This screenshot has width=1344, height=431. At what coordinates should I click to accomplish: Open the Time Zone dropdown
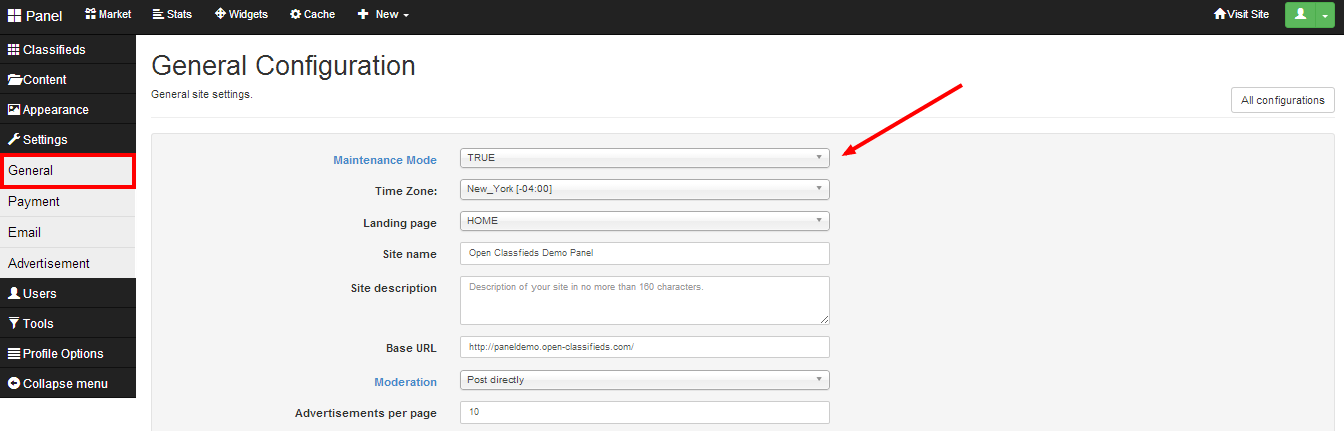(644, 189)
